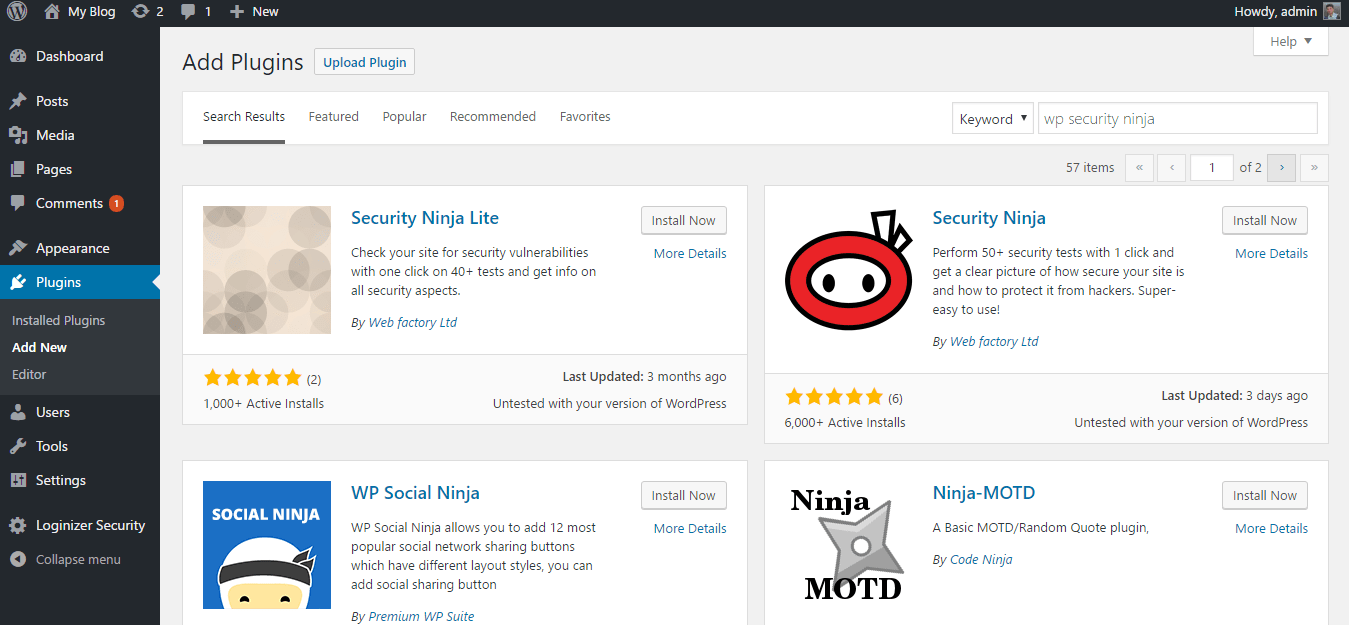Go to next page of results

[1281, 167]
